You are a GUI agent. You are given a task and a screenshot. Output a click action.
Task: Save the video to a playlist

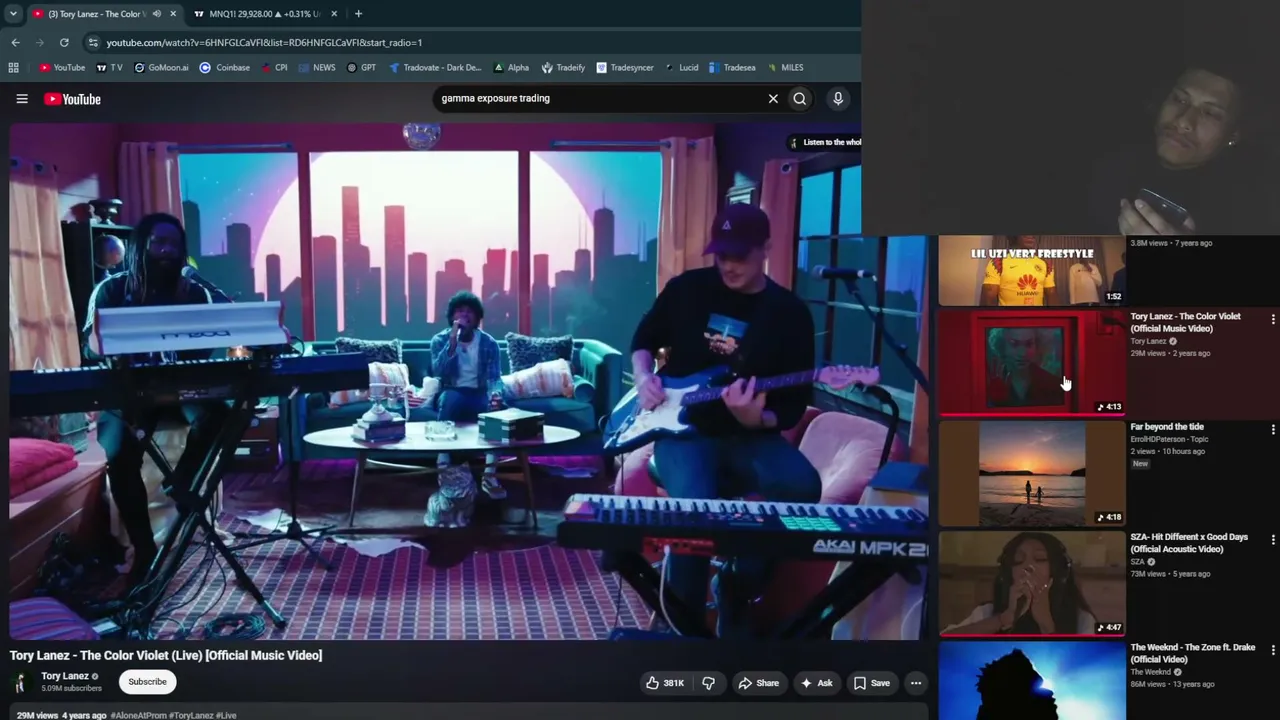click(x=871, y=683)
